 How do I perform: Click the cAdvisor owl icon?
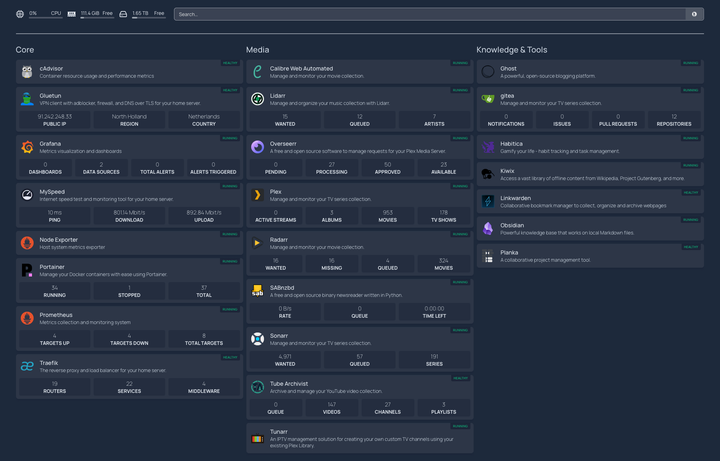point(27,72)
